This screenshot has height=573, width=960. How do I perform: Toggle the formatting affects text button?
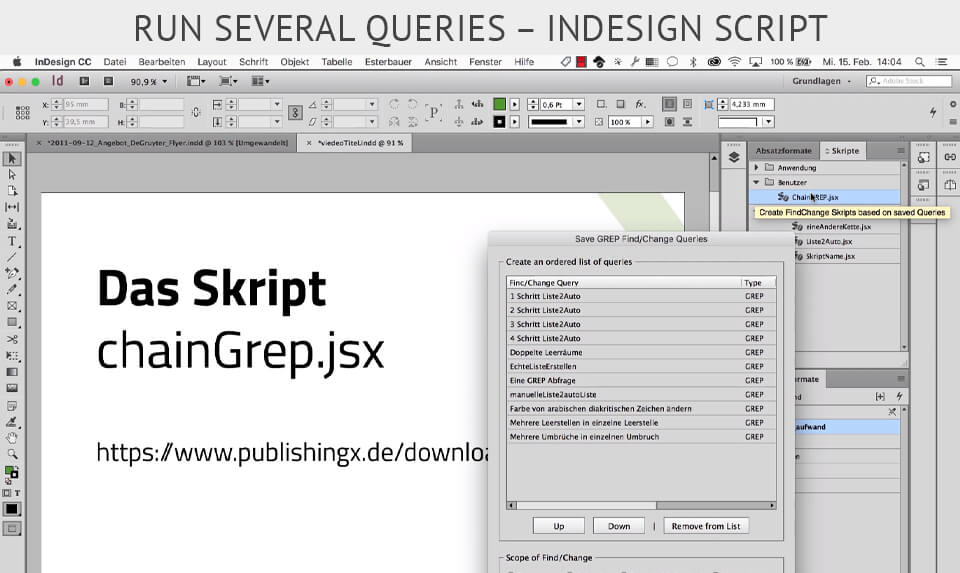pos(17,493)
